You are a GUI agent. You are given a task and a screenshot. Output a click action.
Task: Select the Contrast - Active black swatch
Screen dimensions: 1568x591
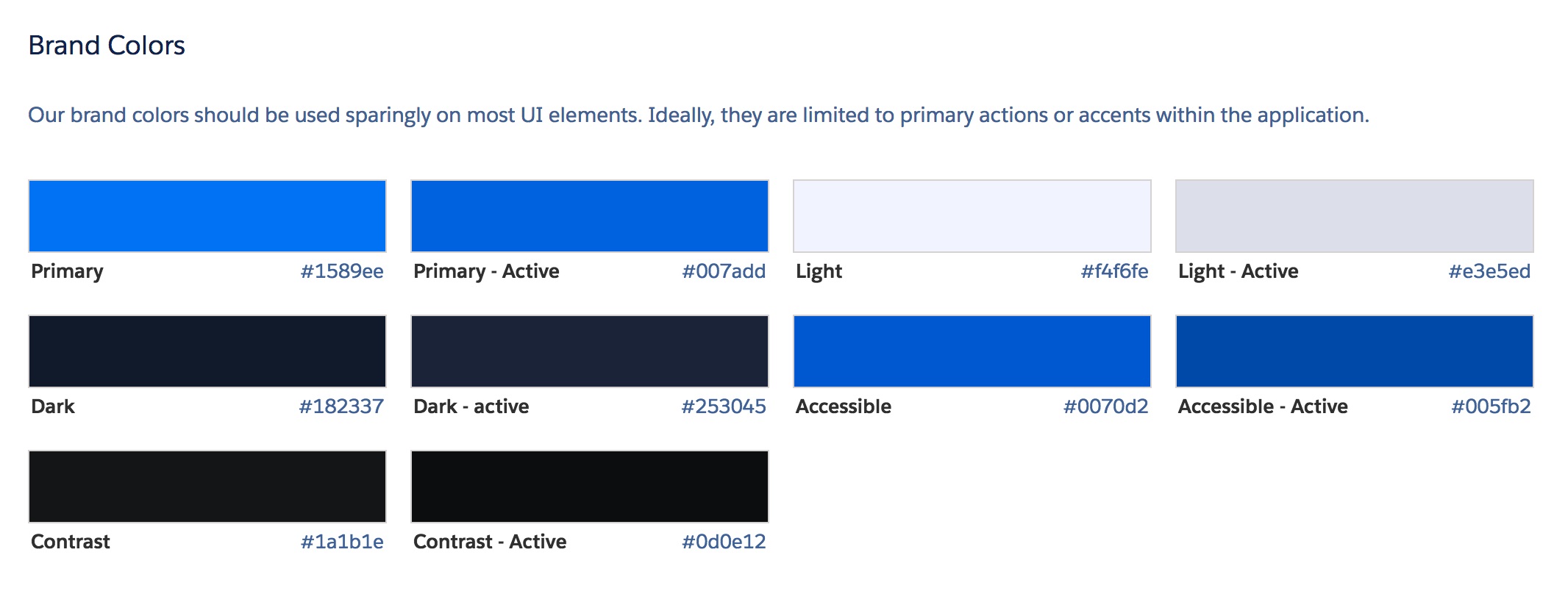pyautogui.click(x=590, y=487)
